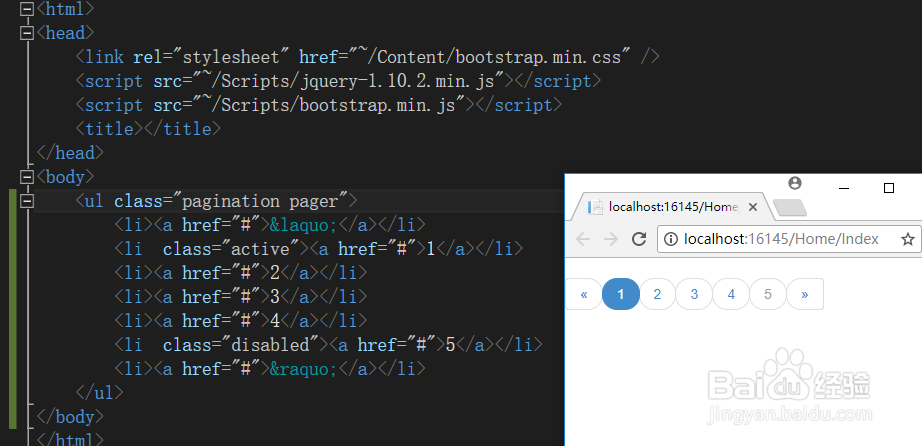This screenshot has width=922, height=446.
Task: Select pagination page 2
Action: [x=657, y=294]
